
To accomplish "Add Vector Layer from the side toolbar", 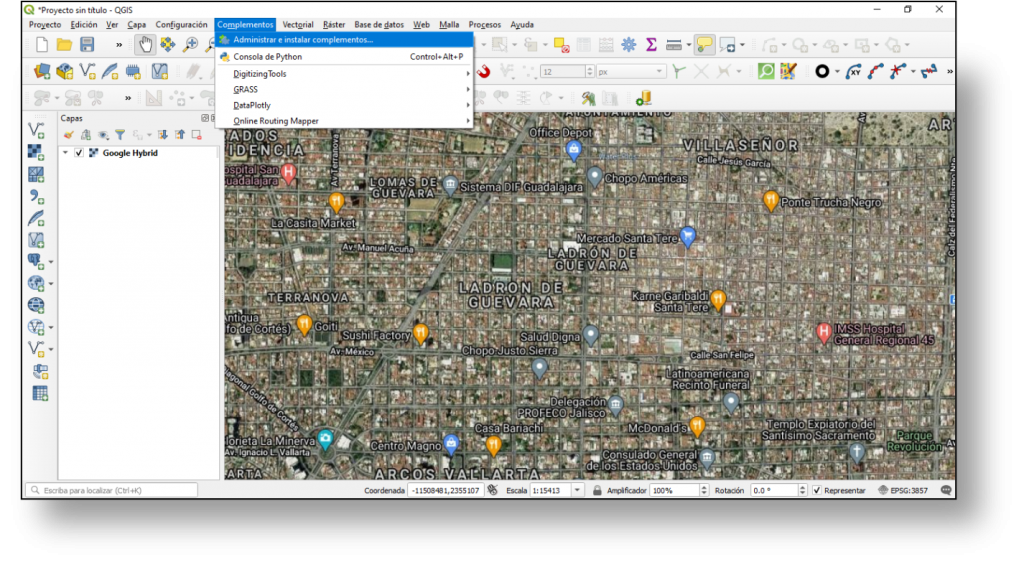I will click(37, 130).
